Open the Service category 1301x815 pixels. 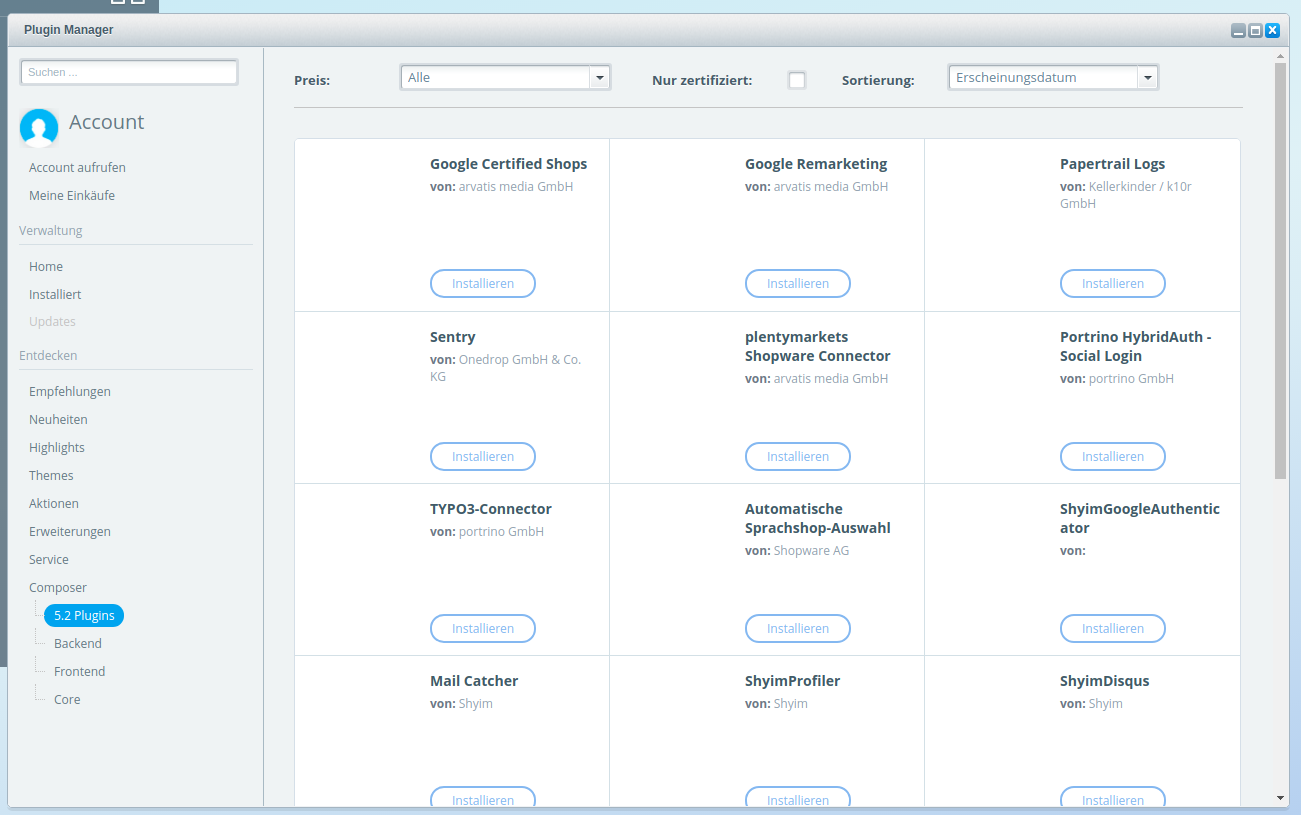point(49,559)
